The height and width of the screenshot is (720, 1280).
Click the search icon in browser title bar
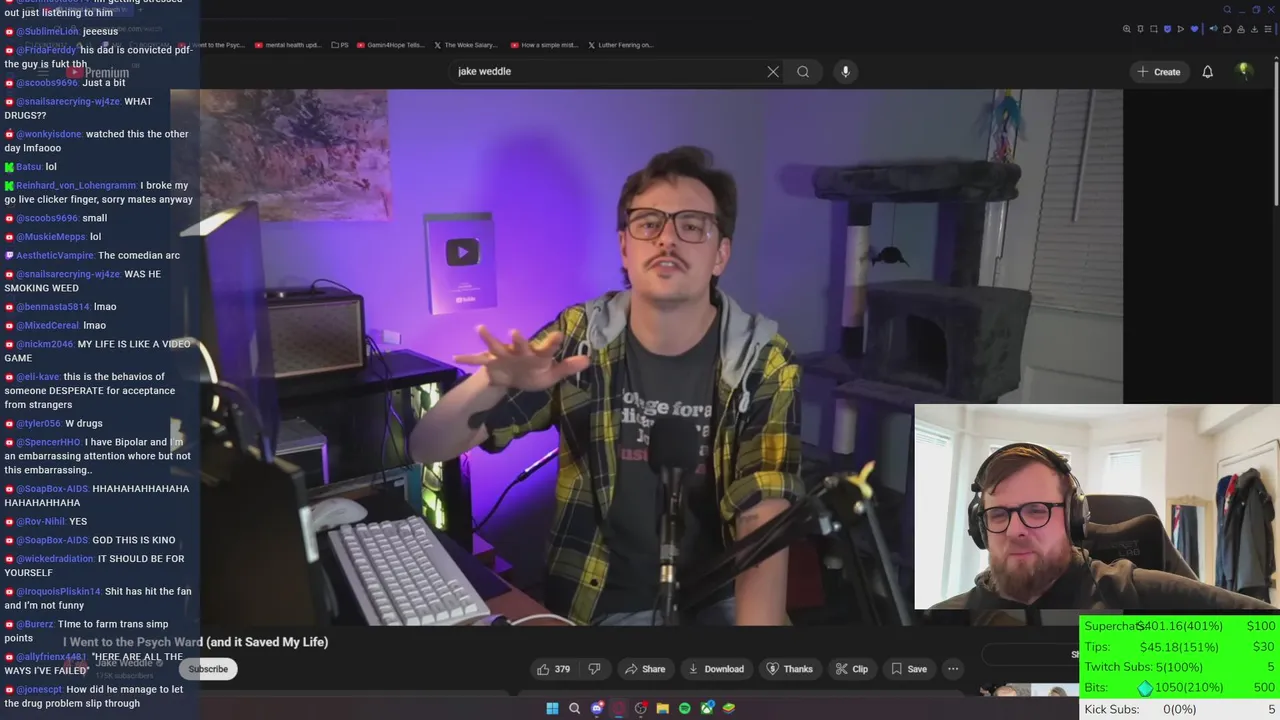(1227, 10)
